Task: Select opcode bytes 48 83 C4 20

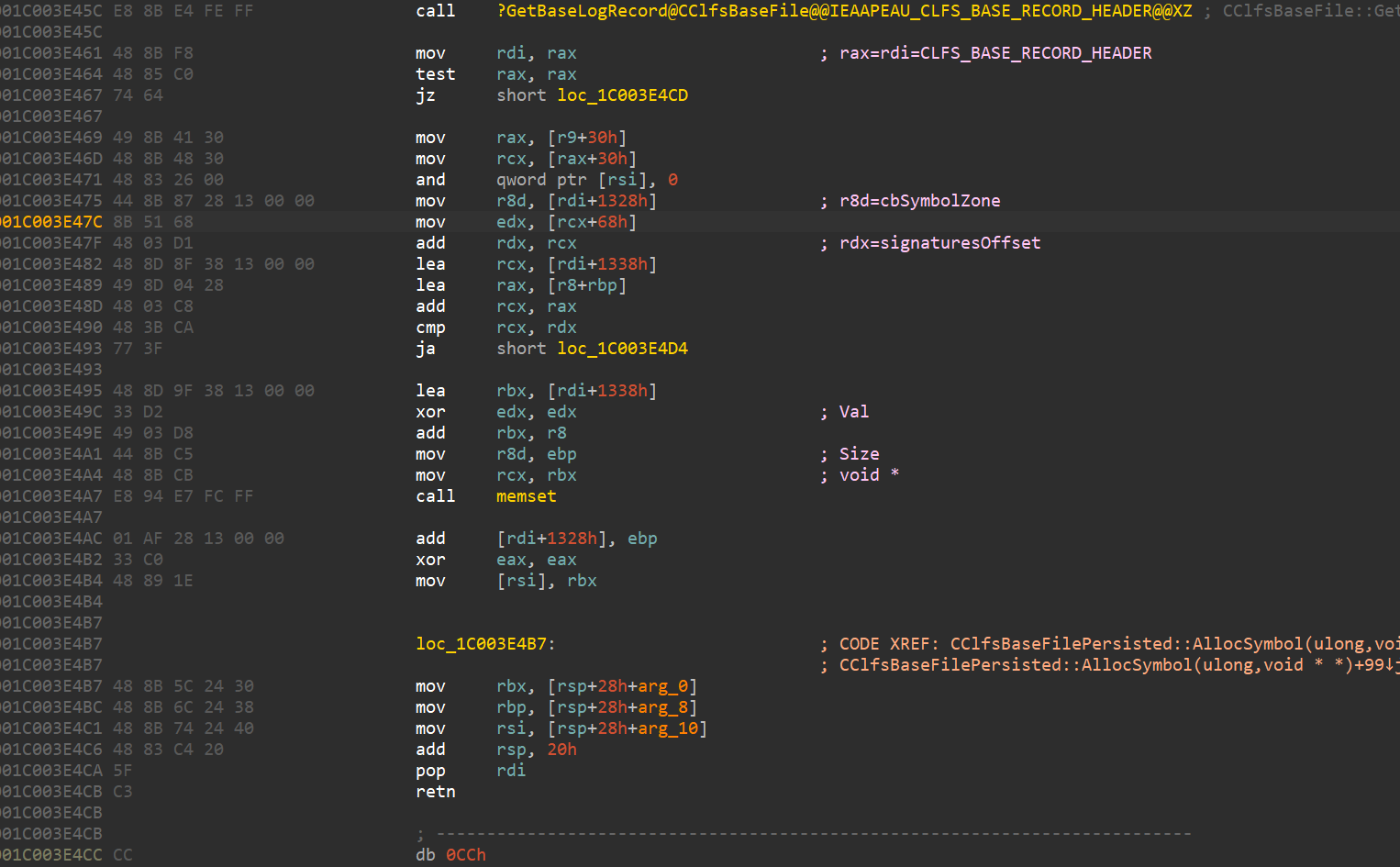Action: point(168,750)
